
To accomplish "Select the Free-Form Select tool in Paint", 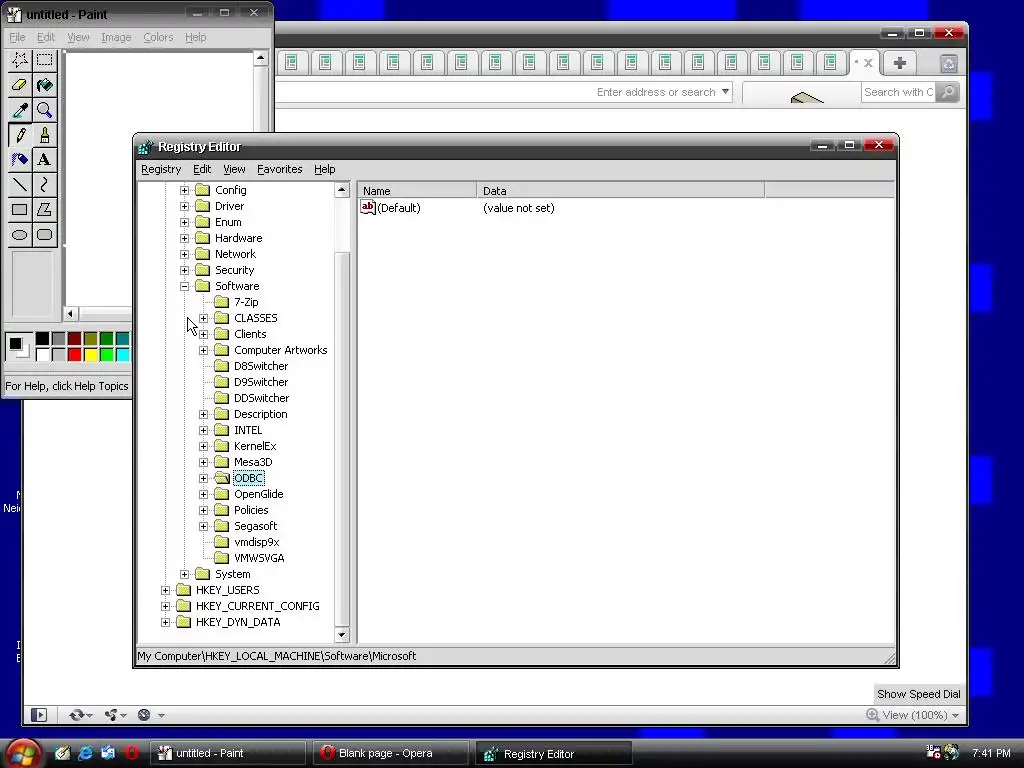I will click(x=20, y=60).
